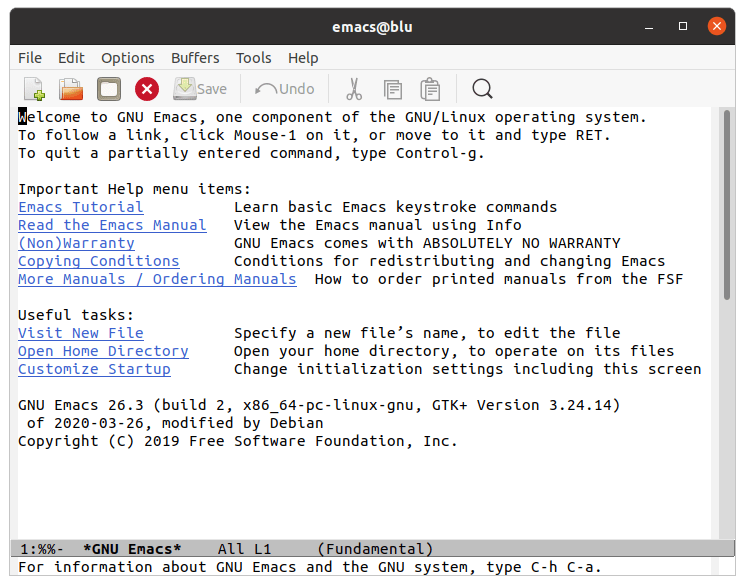745x585 pixels.
Task: Click the Undo toolbar button
Action: pos(285,89)
